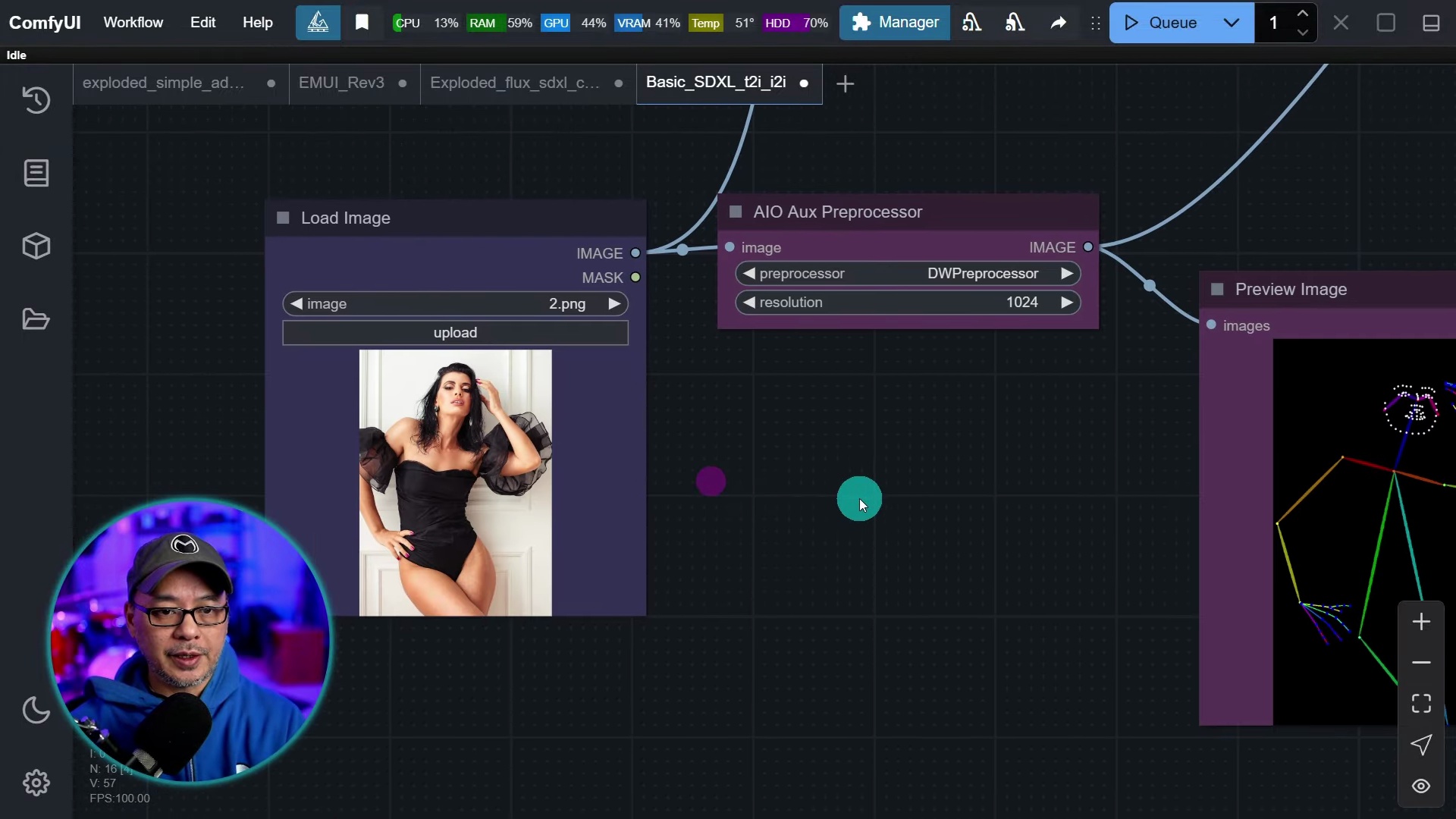Click AIO Aux Preprocessor image input socket
Image resolution: width=1456 pixels, height=819 pixels.
[730, 247]
